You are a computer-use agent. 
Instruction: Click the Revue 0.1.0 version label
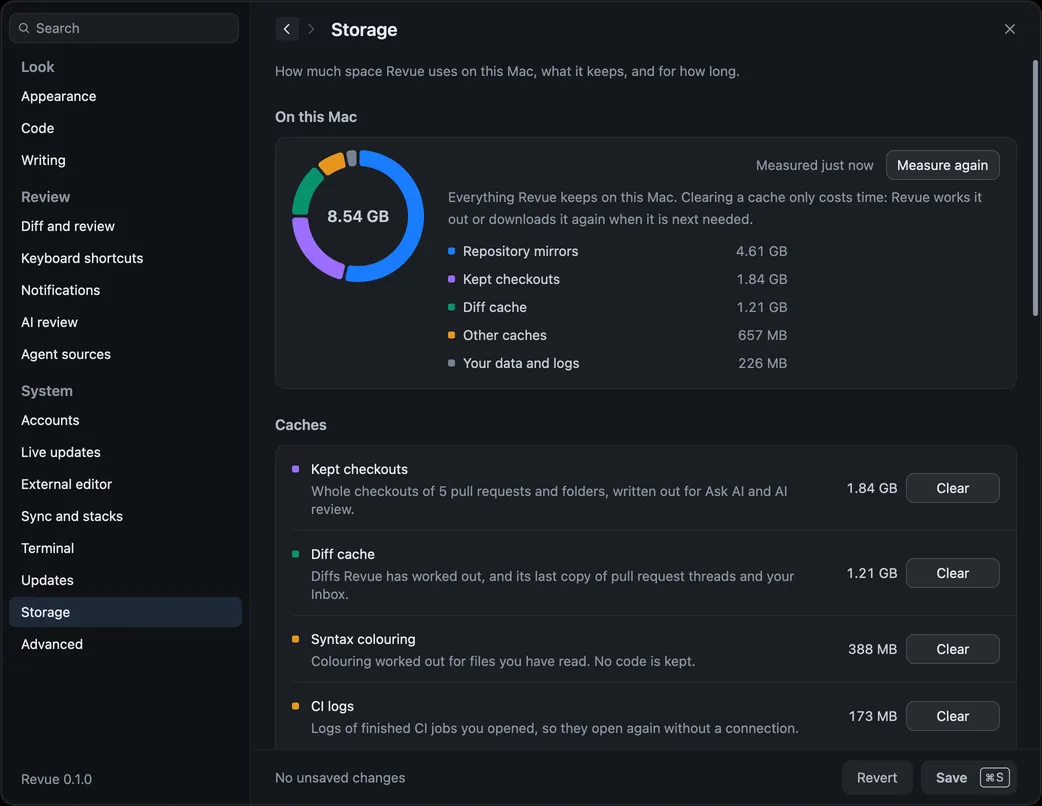56,779
